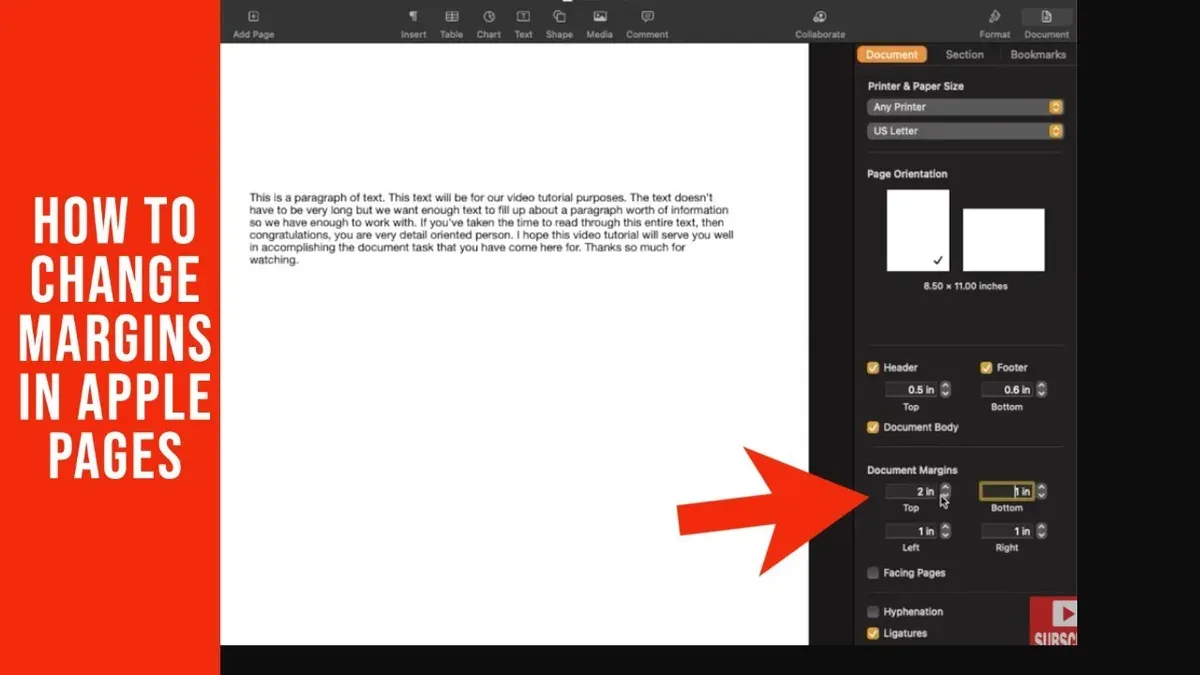Click the header Top margin stepper
The image size is (1200, 675).
point(946,390)
